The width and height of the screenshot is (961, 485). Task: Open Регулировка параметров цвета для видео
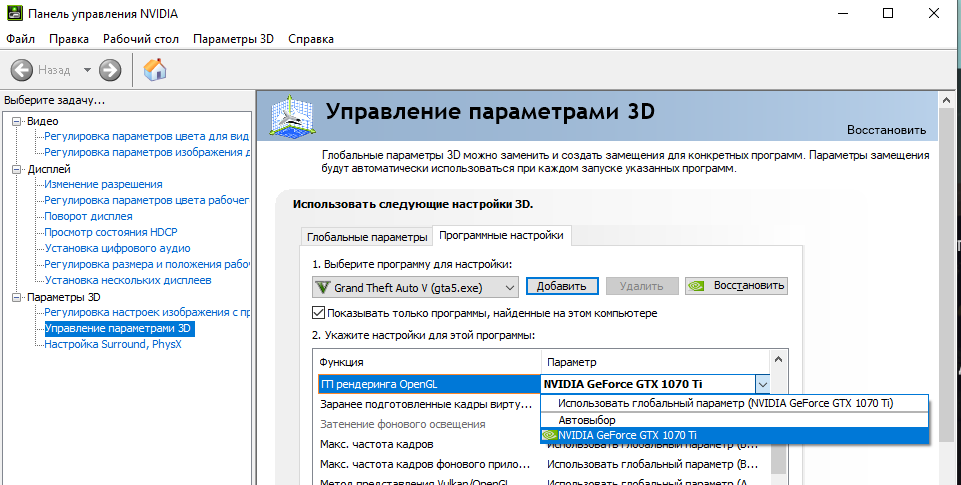coord(146,136)
